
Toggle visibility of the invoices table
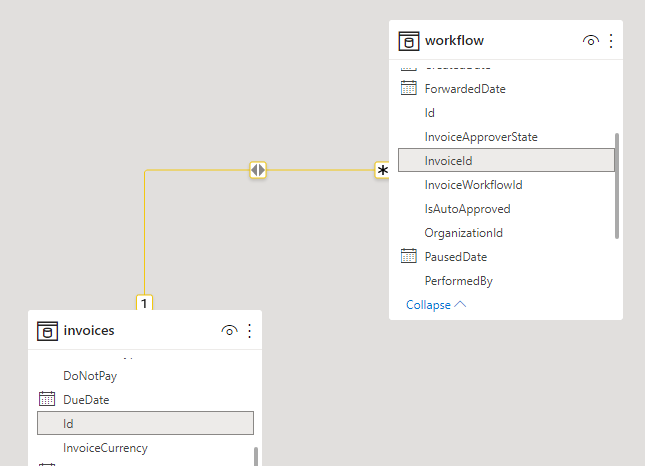coord(229,331)
